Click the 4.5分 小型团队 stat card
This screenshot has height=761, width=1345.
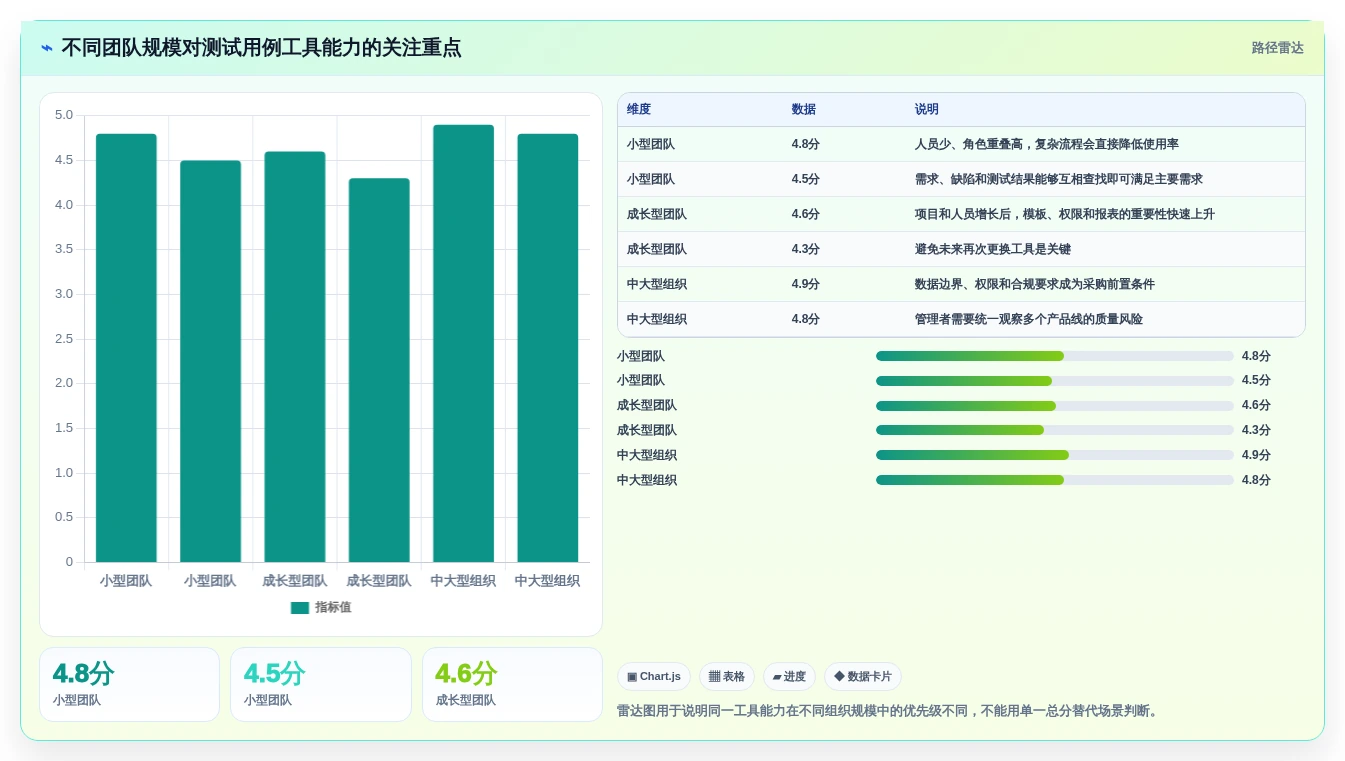coord(321,685)
